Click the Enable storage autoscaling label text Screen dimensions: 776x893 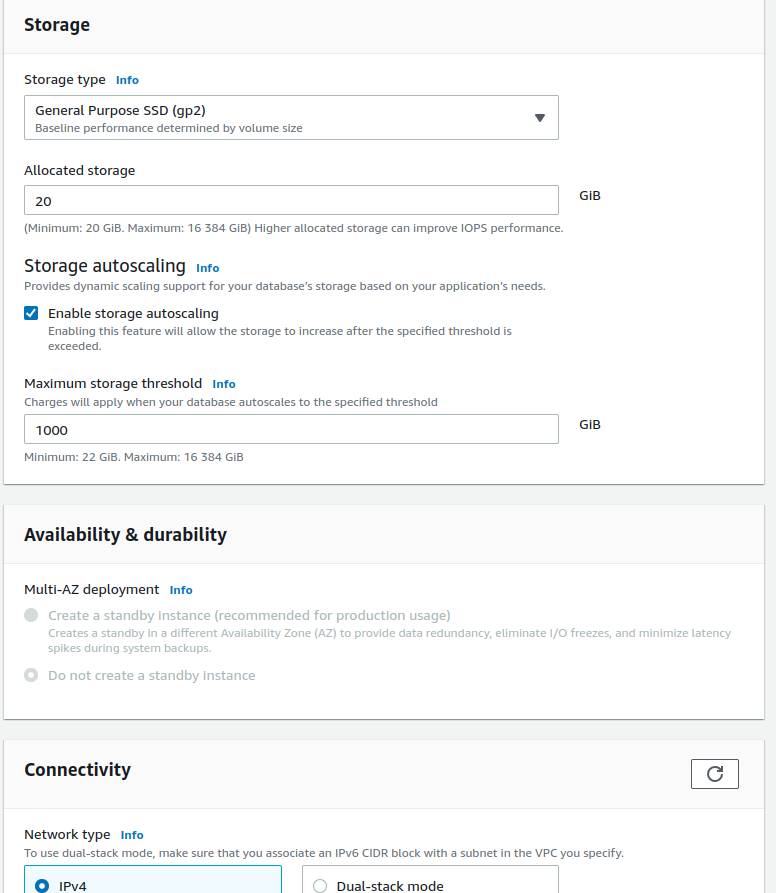click(x=133, y=313)
